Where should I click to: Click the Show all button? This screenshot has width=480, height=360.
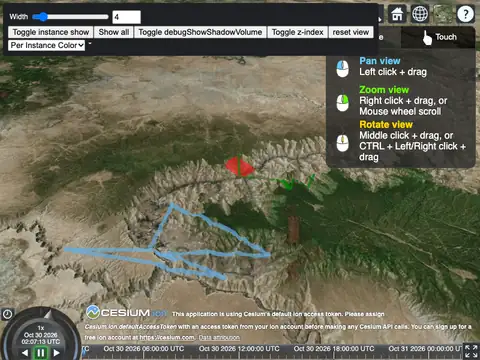pyautogui.click(x=114, y=32)
